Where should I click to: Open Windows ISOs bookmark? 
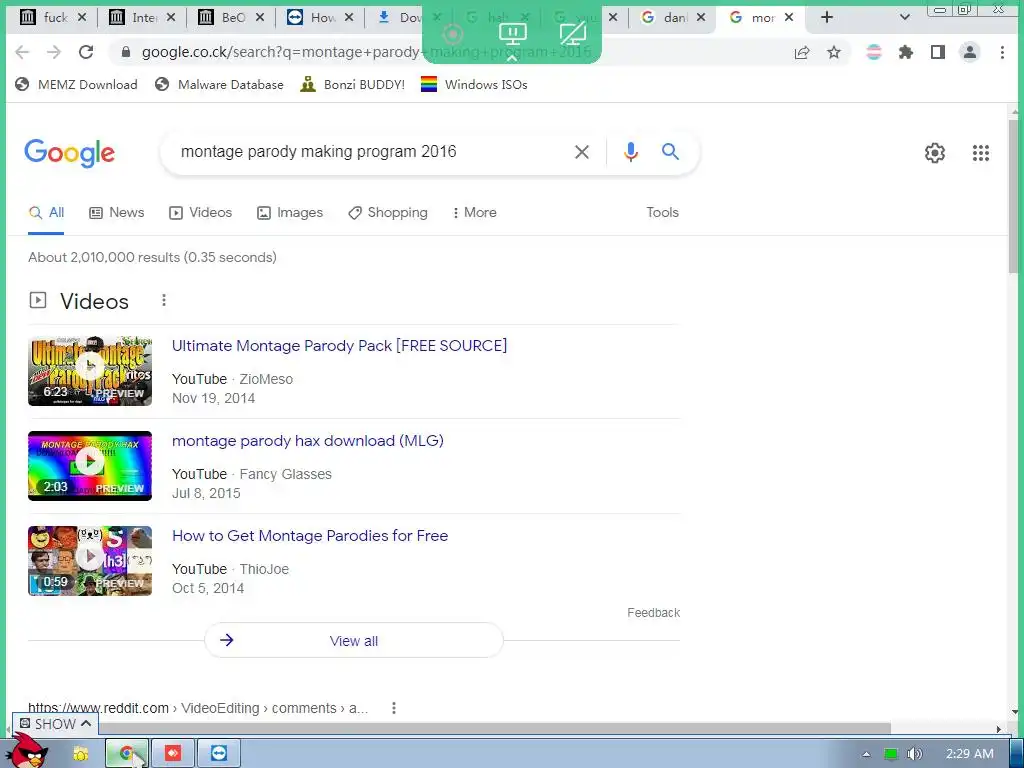pos(474,84)
